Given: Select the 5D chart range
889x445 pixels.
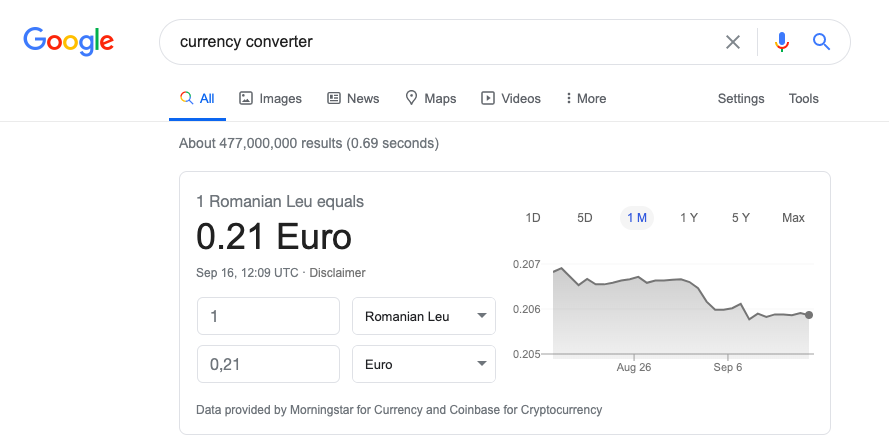Looking at the screenshot, I should [585, 218].
